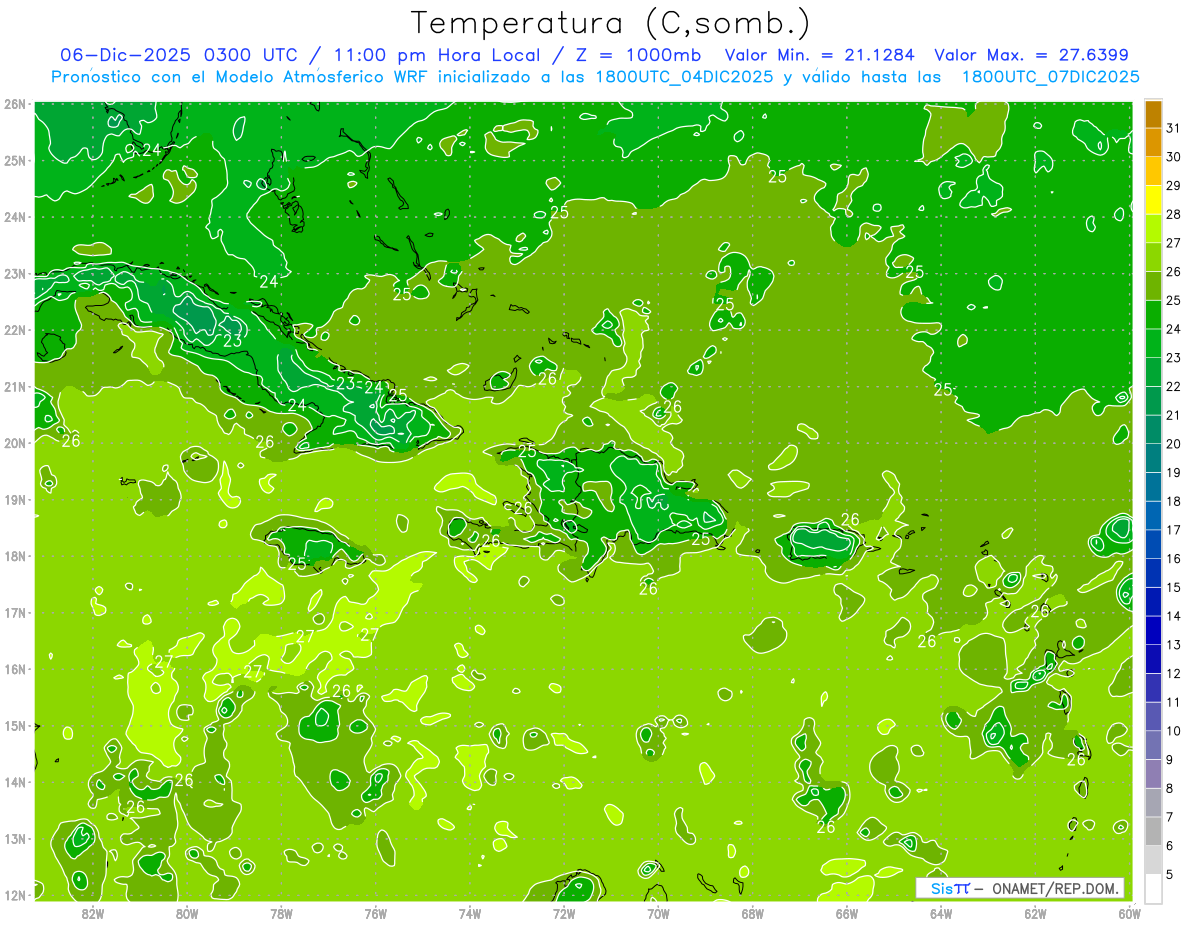Click the "Temperatura (C,somb.)" chart title

[x=611, y=23]
